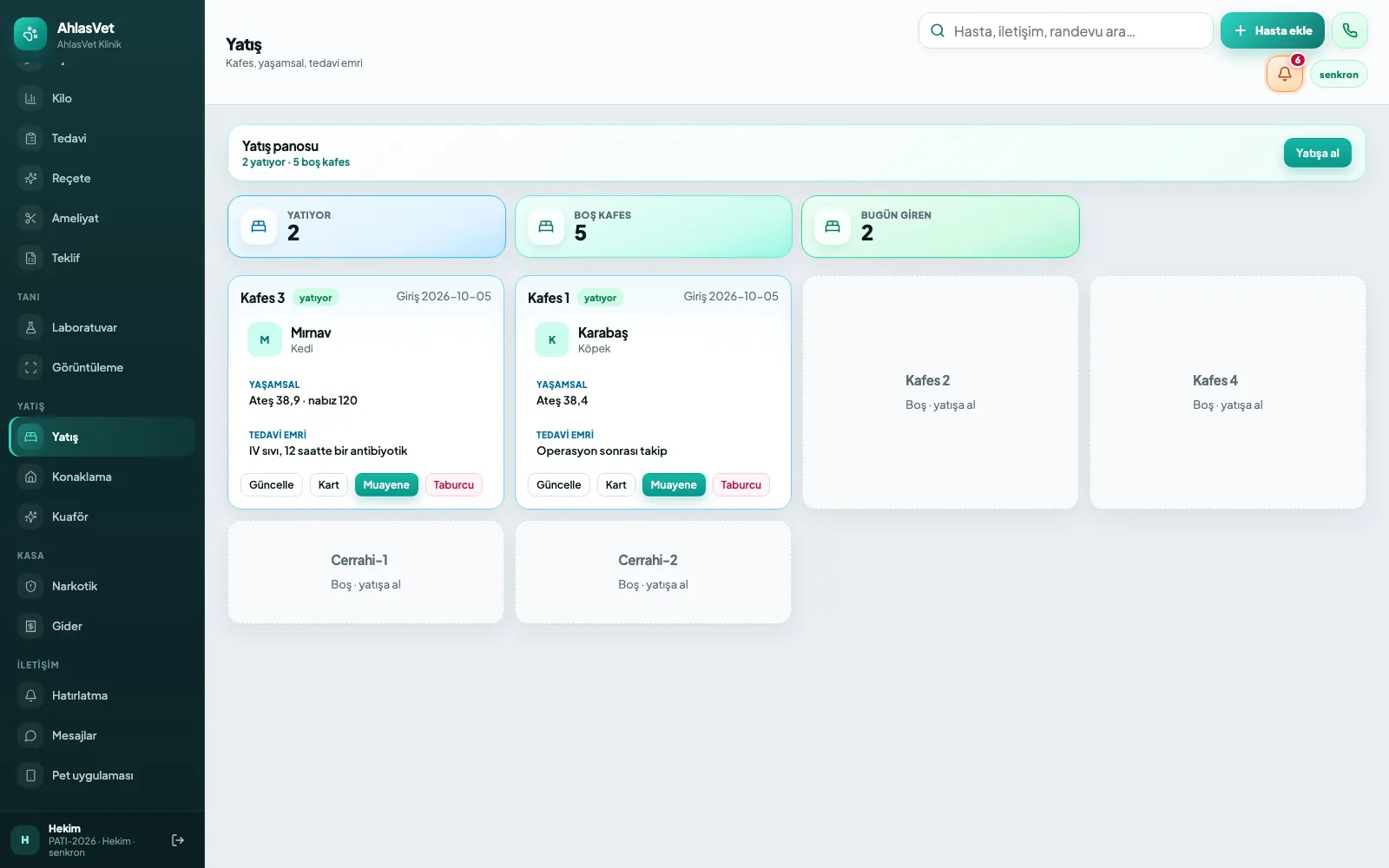The height and width of the screenshot is (868, 1389).
Task: Click Taburcu on Kafes 3 card
Action: click(x=454, y=484)
